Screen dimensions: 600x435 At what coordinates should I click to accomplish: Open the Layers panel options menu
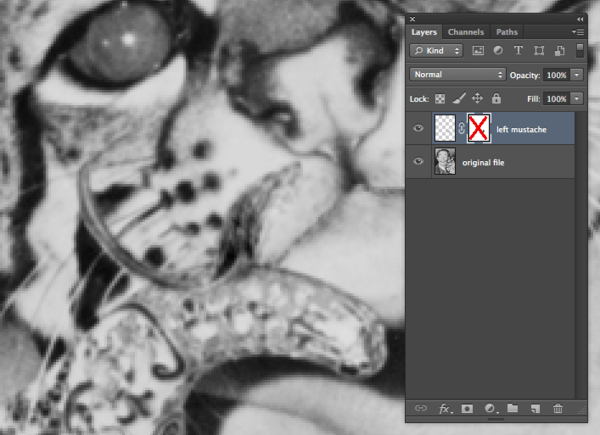point(578,32)
